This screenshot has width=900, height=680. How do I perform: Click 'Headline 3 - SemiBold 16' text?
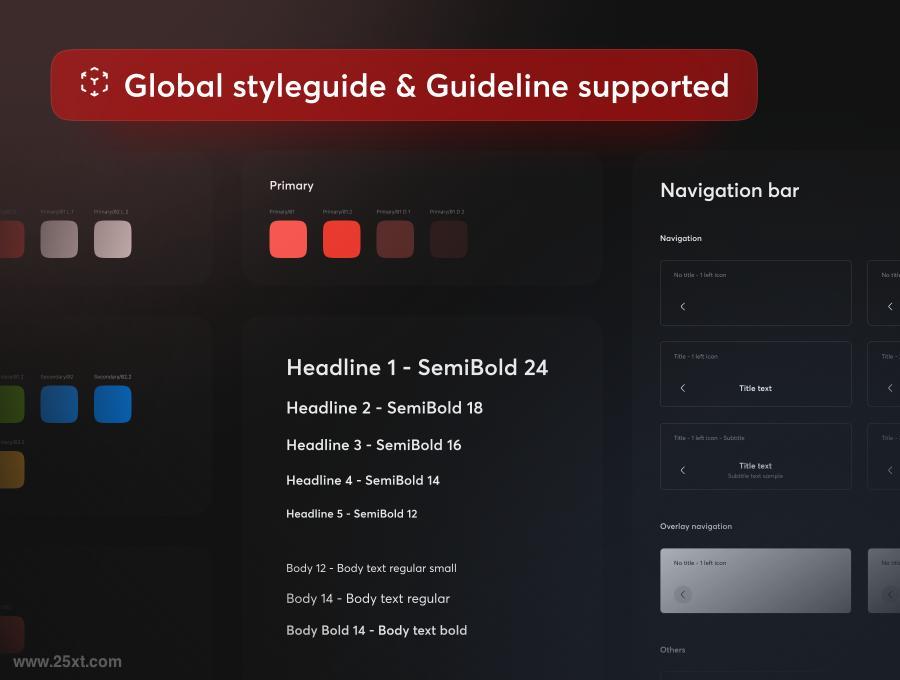click(373, 445)
